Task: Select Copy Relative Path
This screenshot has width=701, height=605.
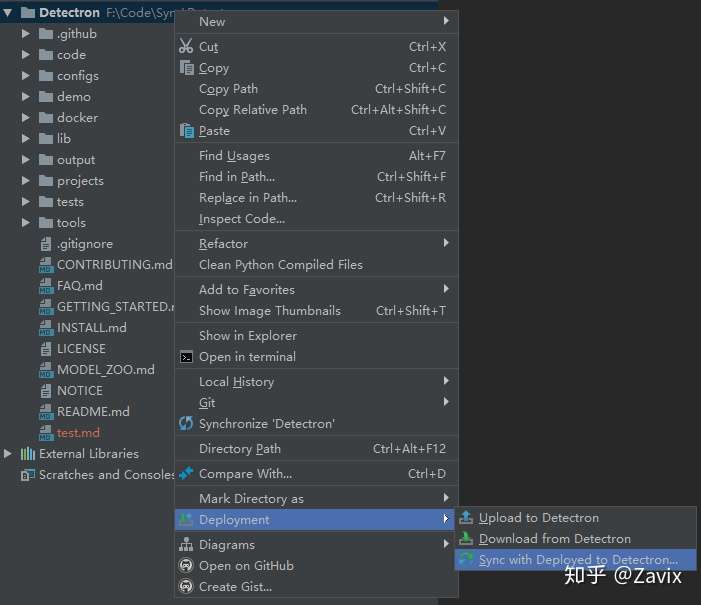Action: 317,110
